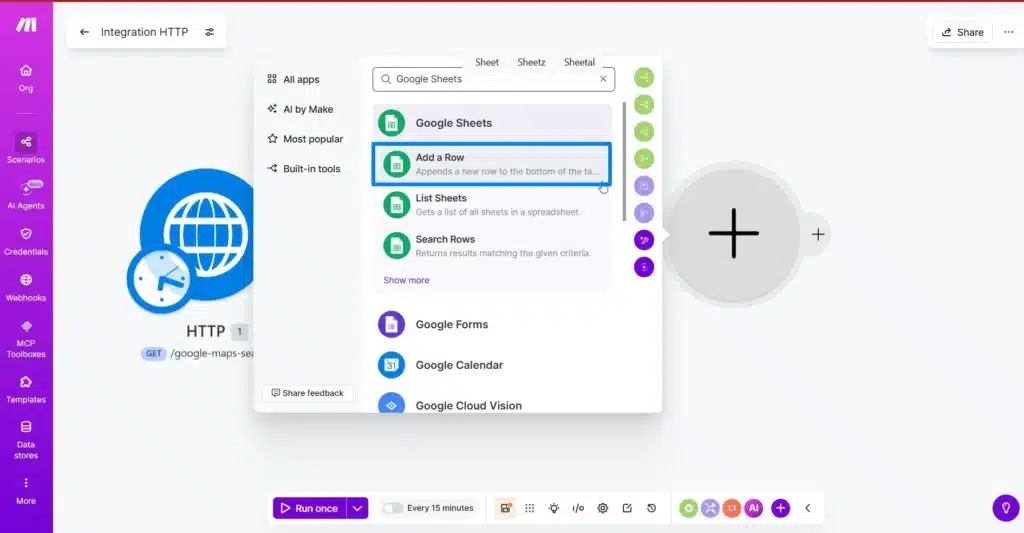Open Data stores in the sidebar
Viewport: 1024px width, 533px height.
(x=25, y=440)
